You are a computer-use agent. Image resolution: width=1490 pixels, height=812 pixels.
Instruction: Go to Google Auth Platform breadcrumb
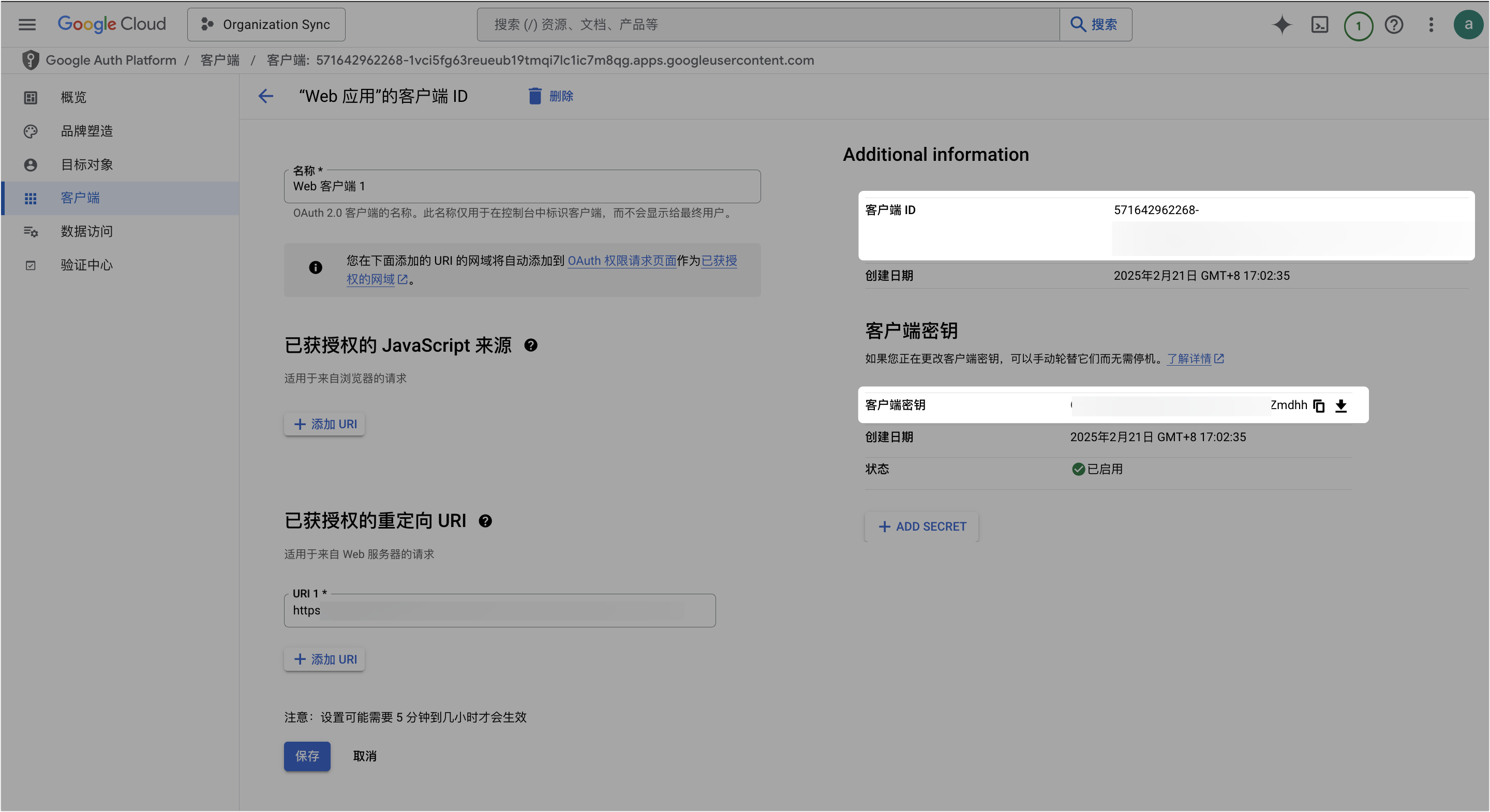(111, 60)
